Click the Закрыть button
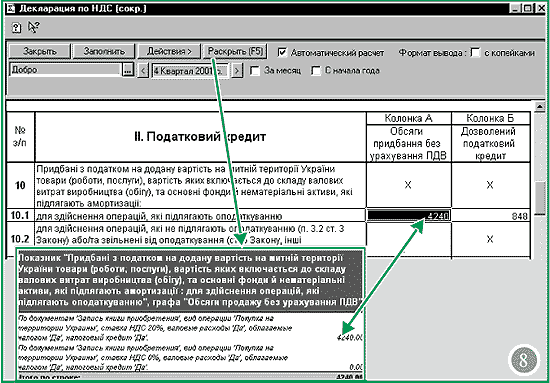The image size is (550, 383). pos(40,51)
